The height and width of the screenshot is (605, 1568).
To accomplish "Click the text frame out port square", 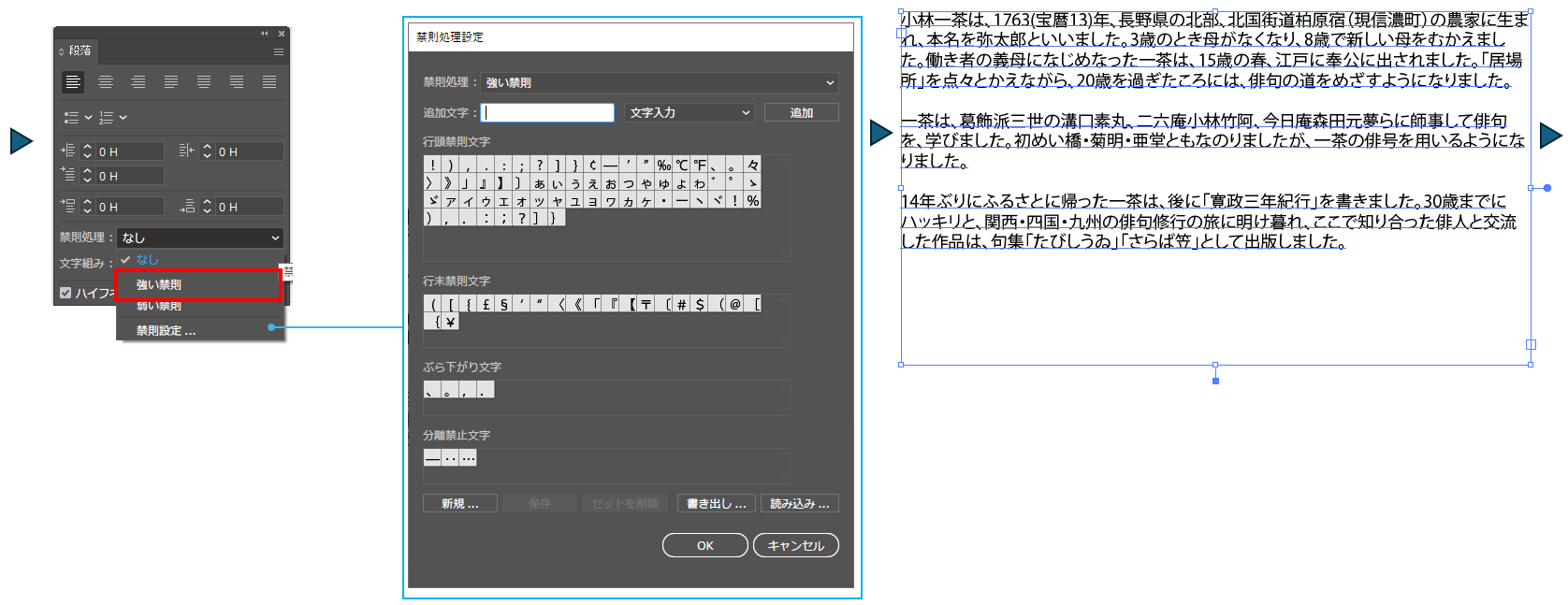I will 1531,344.
